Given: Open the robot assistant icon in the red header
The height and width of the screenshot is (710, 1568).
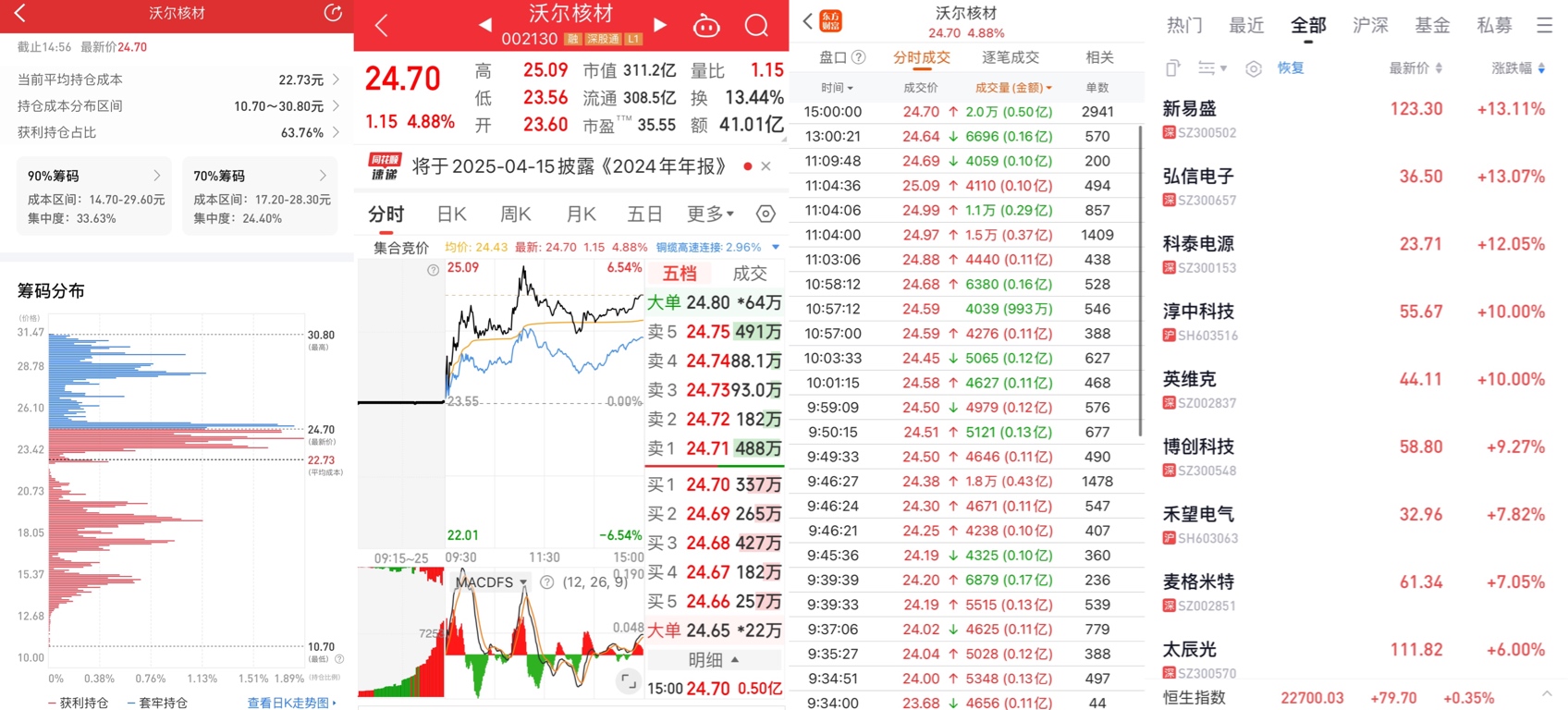Looking at the screenshot, I should [x=706, y=26].
